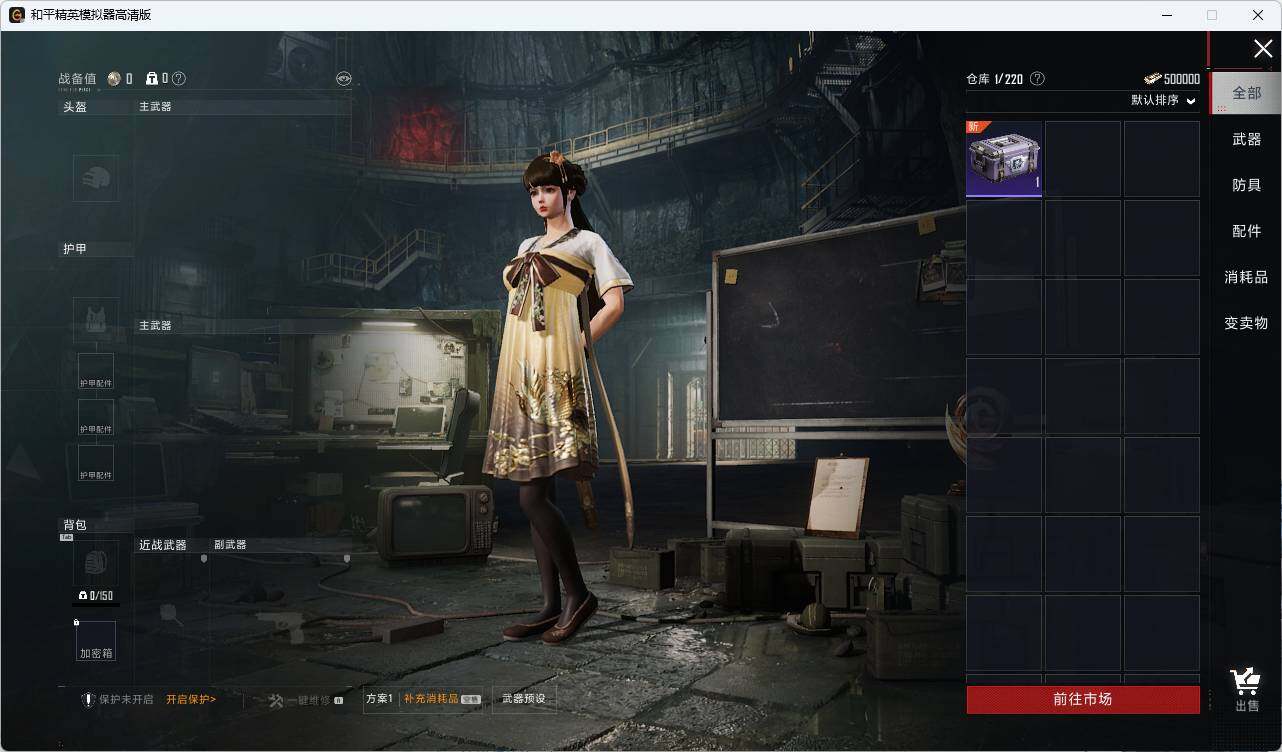This screenshot has width=1282, height=752.
Task: Select the 防具 category tab
Action: (x=1246, y=185)
